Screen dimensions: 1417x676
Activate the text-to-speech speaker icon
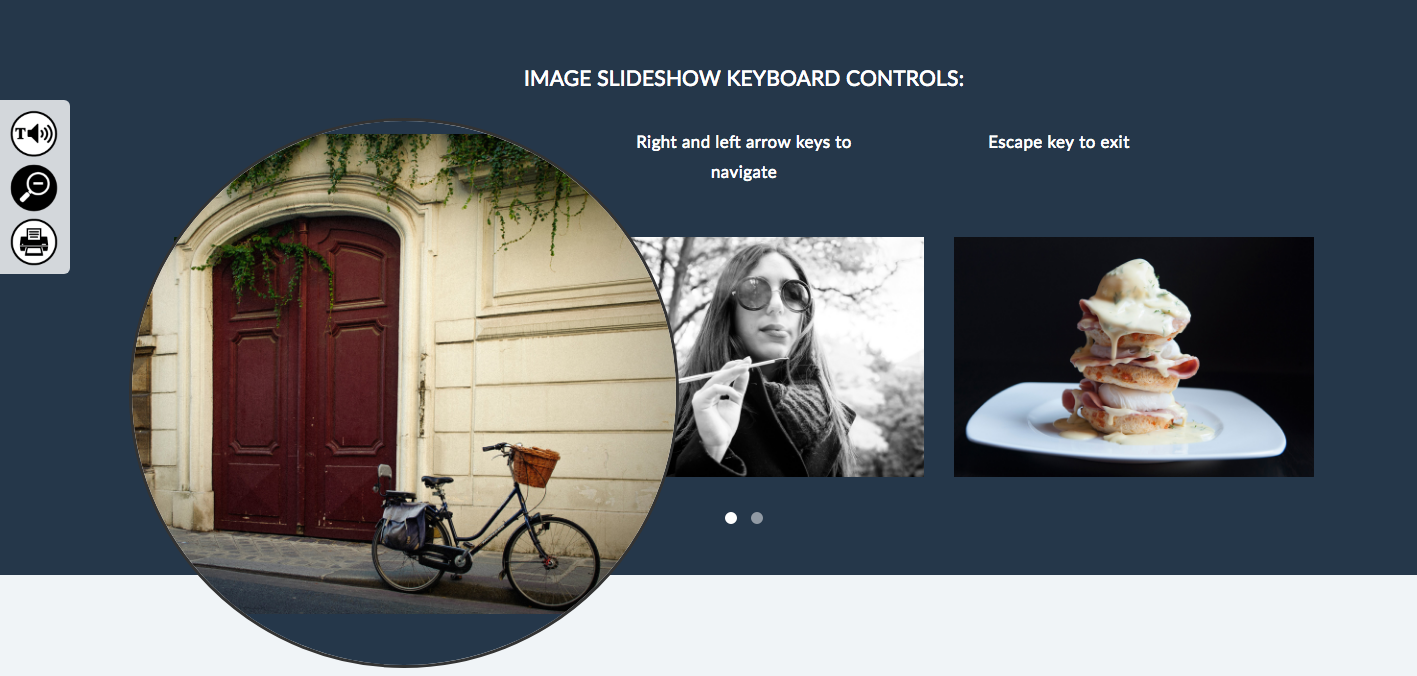(34, 134)
